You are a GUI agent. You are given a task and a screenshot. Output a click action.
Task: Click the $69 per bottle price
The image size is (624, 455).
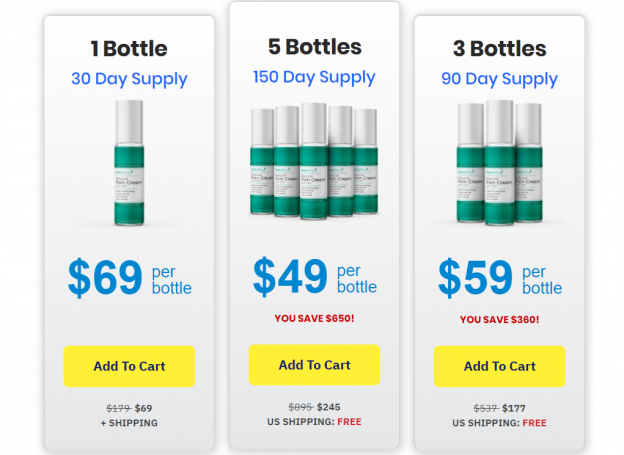click(x=129, y=278)
